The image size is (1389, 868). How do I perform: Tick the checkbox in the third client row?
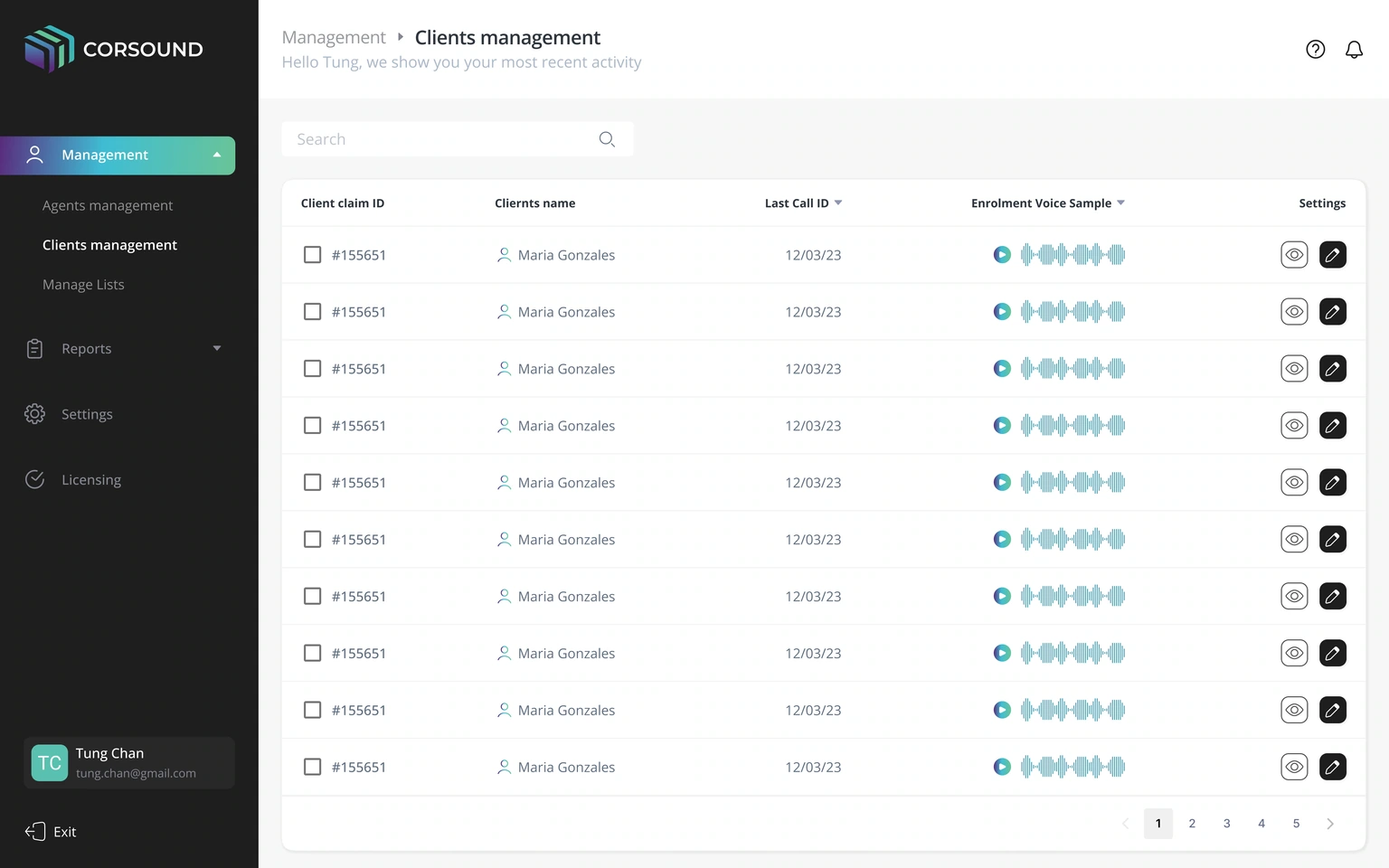(x=312, y=369)
